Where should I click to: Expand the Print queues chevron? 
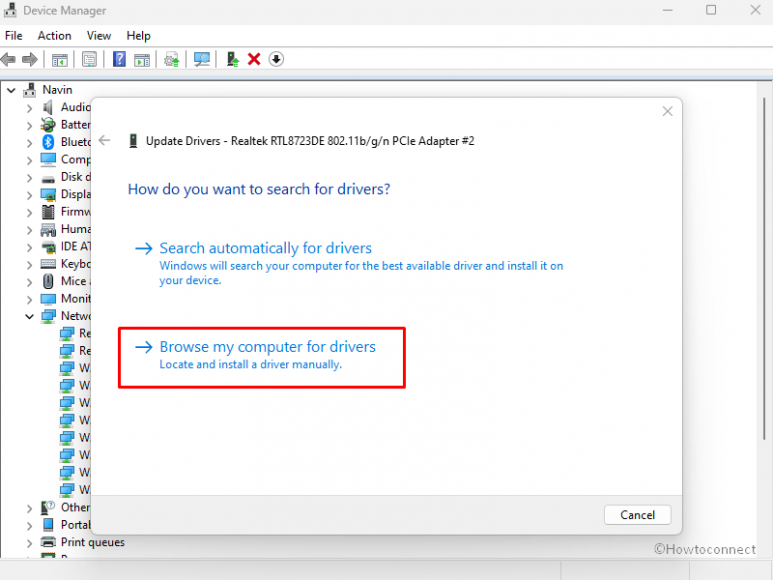pos(30,543)
